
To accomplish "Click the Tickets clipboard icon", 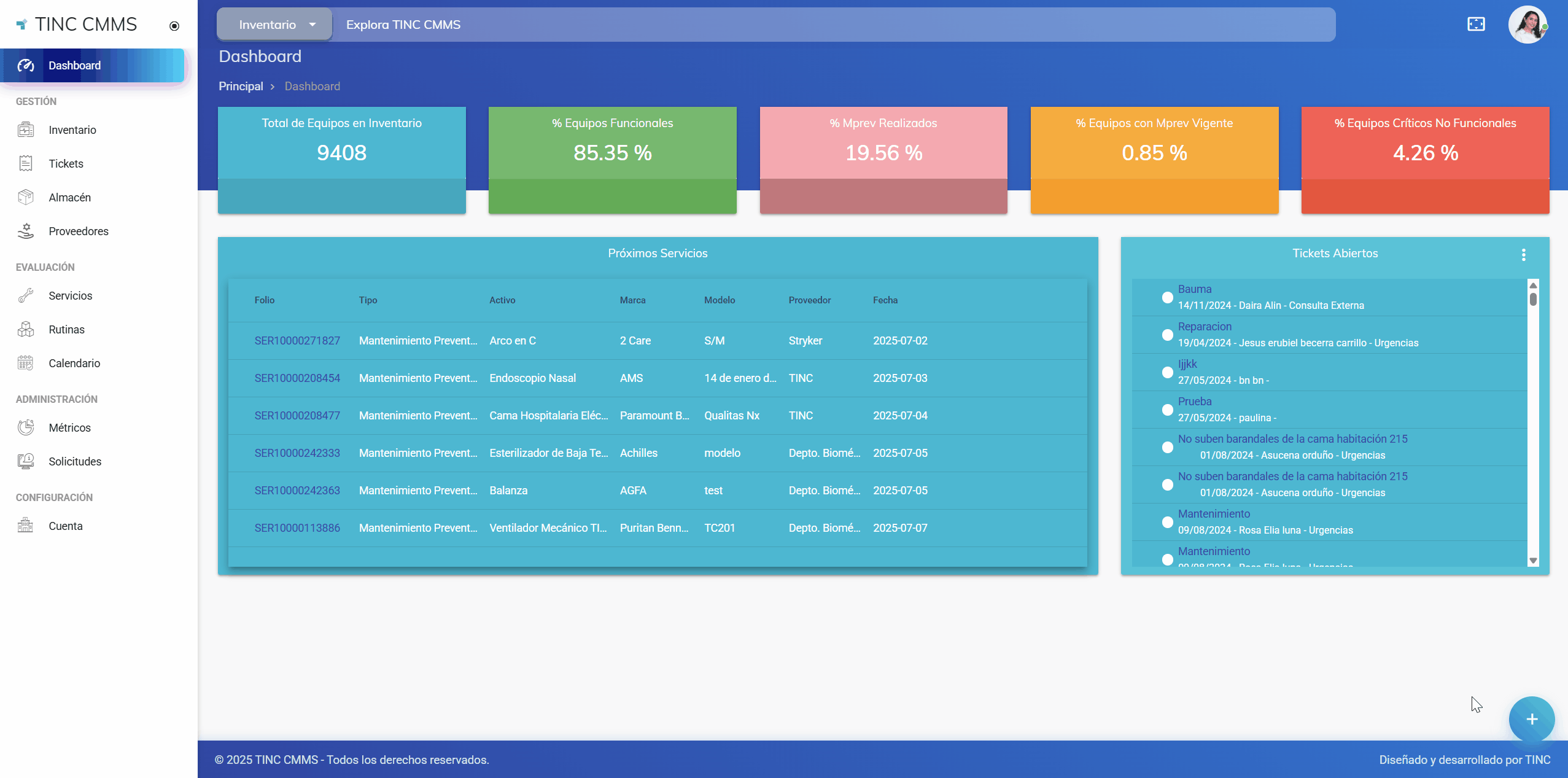I will (25, 163).
